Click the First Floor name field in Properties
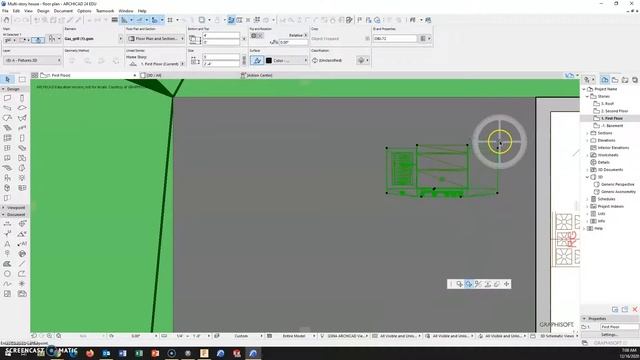 point(619,327)
